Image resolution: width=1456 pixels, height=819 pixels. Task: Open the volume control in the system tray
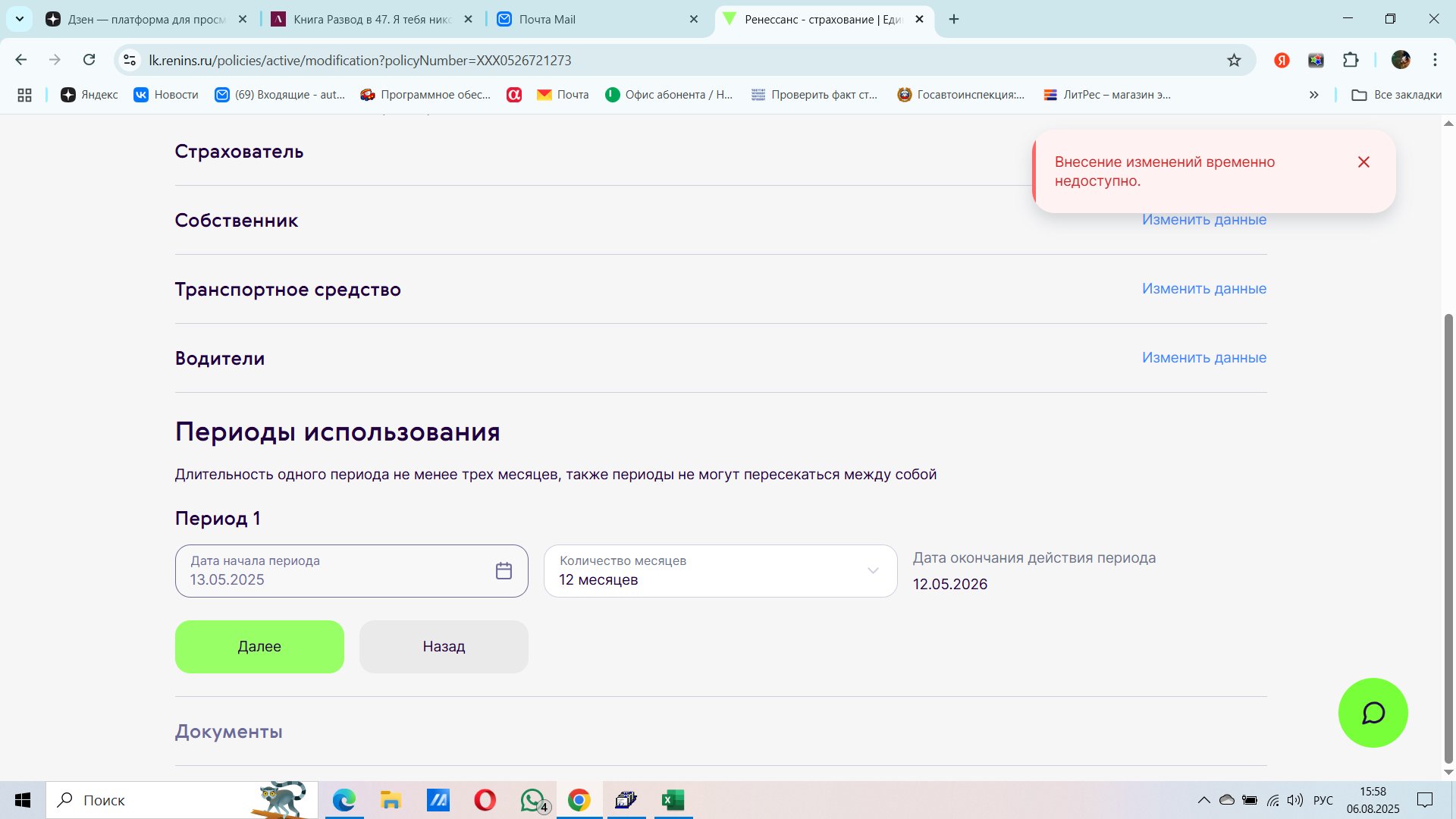(1295, 800)
